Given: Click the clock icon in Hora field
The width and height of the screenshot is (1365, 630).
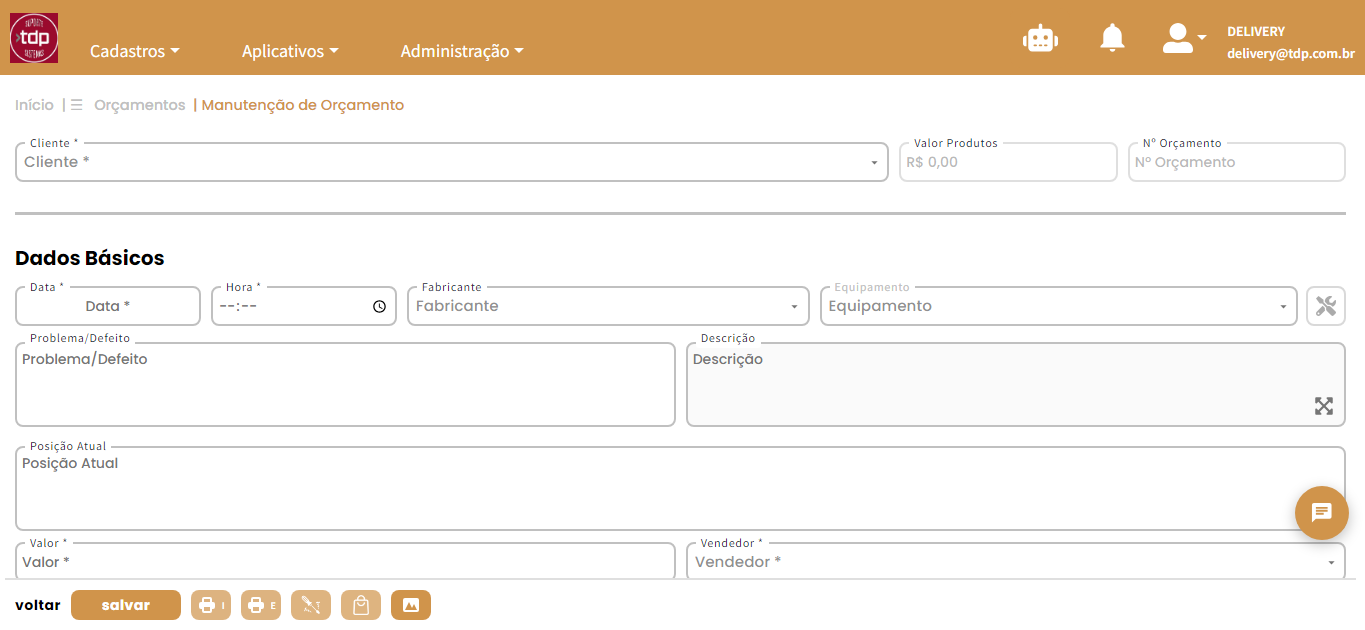Looking at the screenshot, I should point(379,307).
